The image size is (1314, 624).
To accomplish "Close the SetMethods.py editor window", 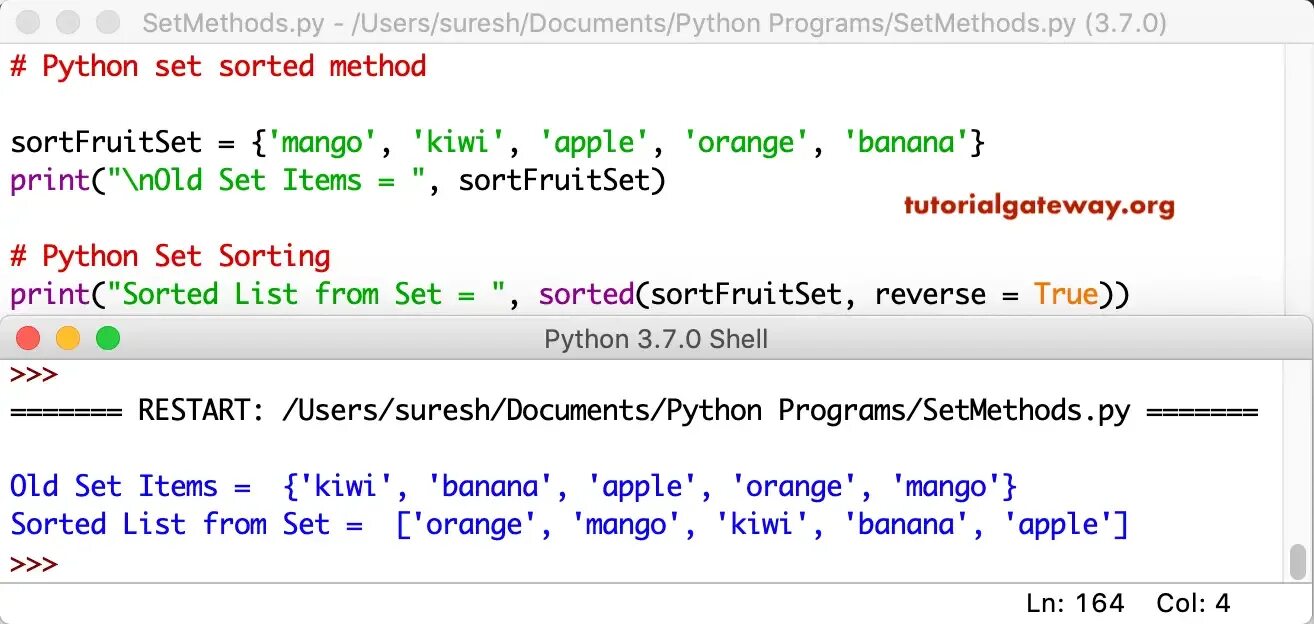I will coord(28,22).
